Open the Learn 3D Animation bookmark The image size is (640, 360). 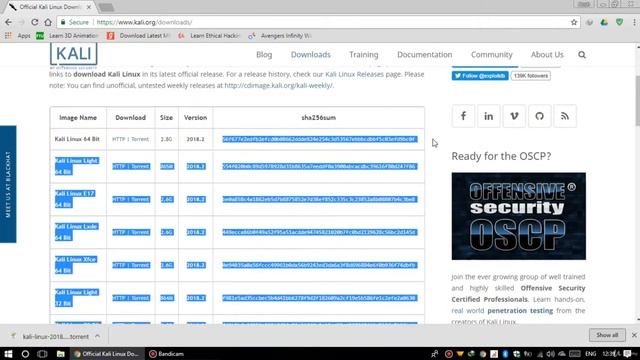point(67,36)
